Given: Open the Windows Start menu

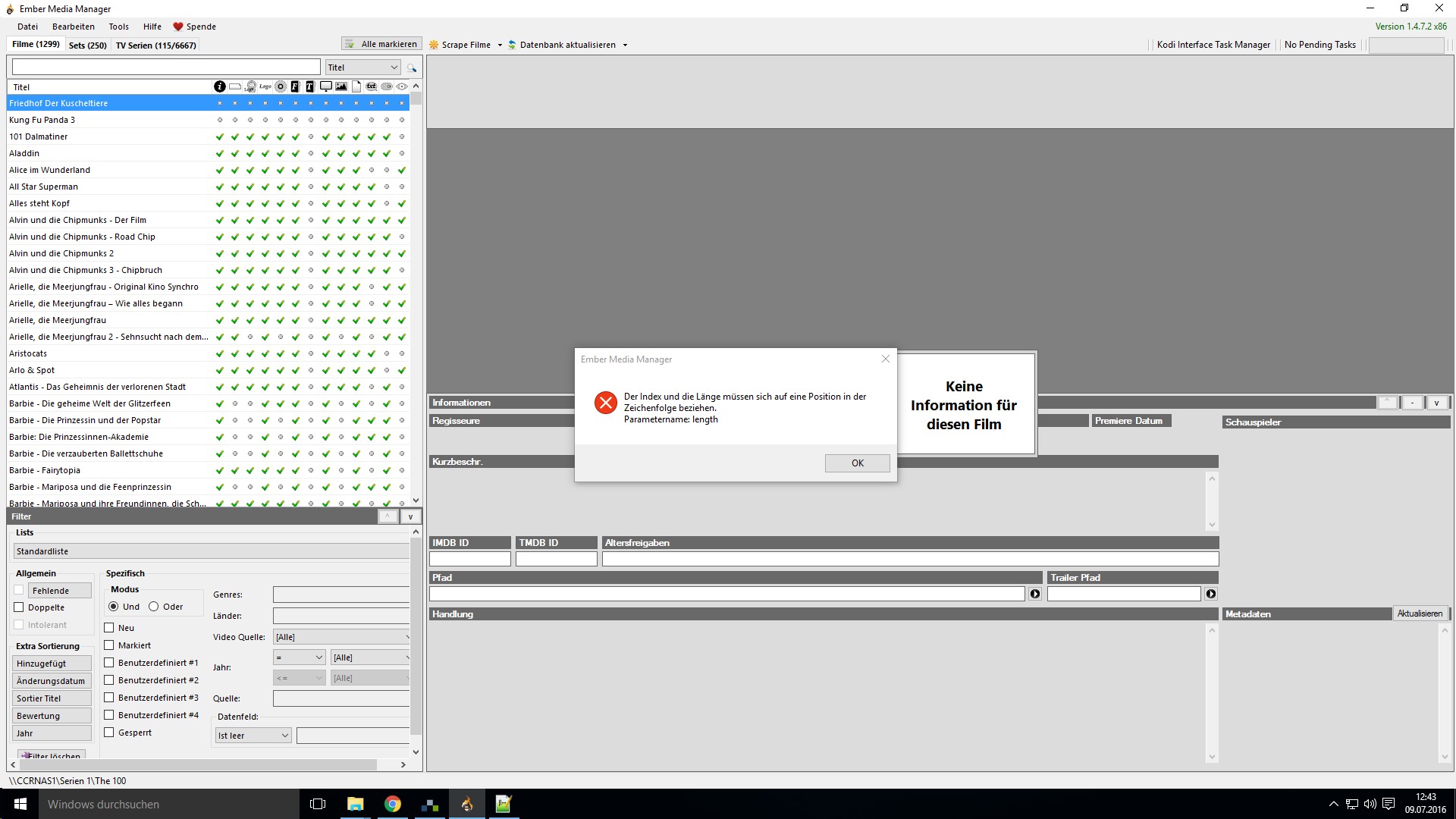Looking at the screenshot, I should click(20, 804).
